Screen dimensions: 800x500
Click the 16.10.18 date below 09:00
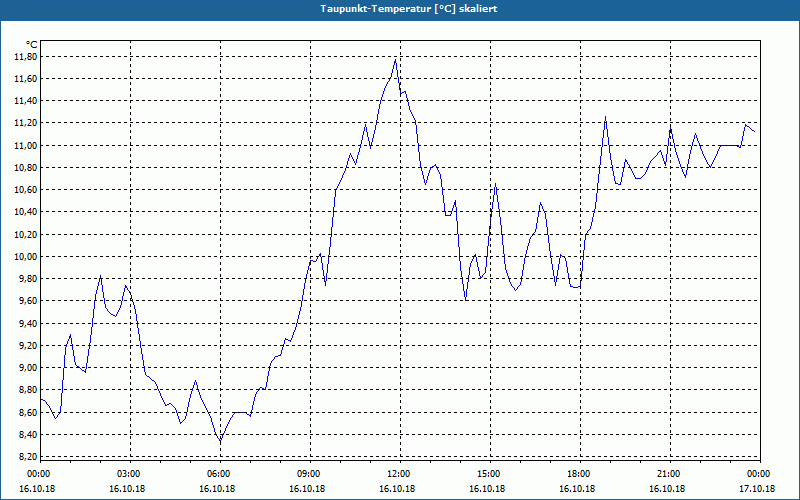[307, 489]
